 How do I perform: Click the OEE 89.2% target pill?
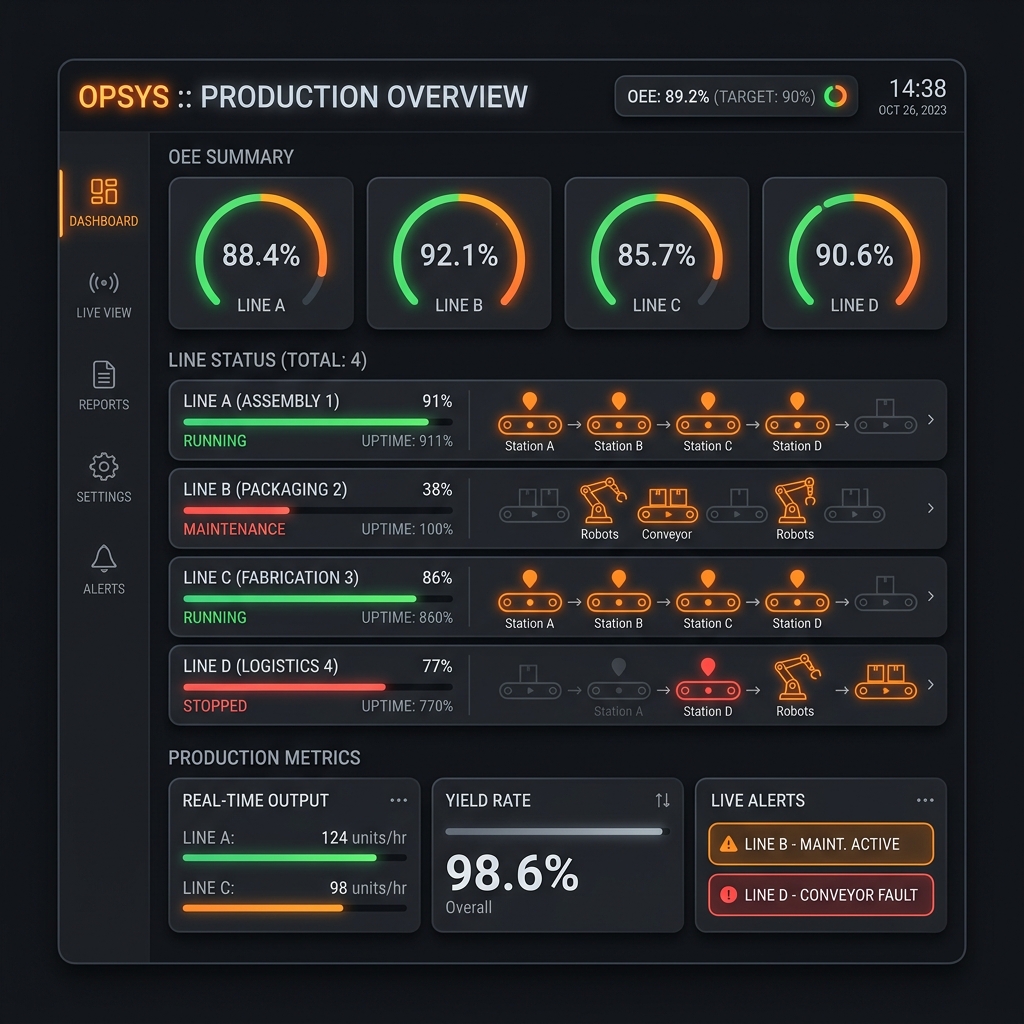tap(736, 97)
